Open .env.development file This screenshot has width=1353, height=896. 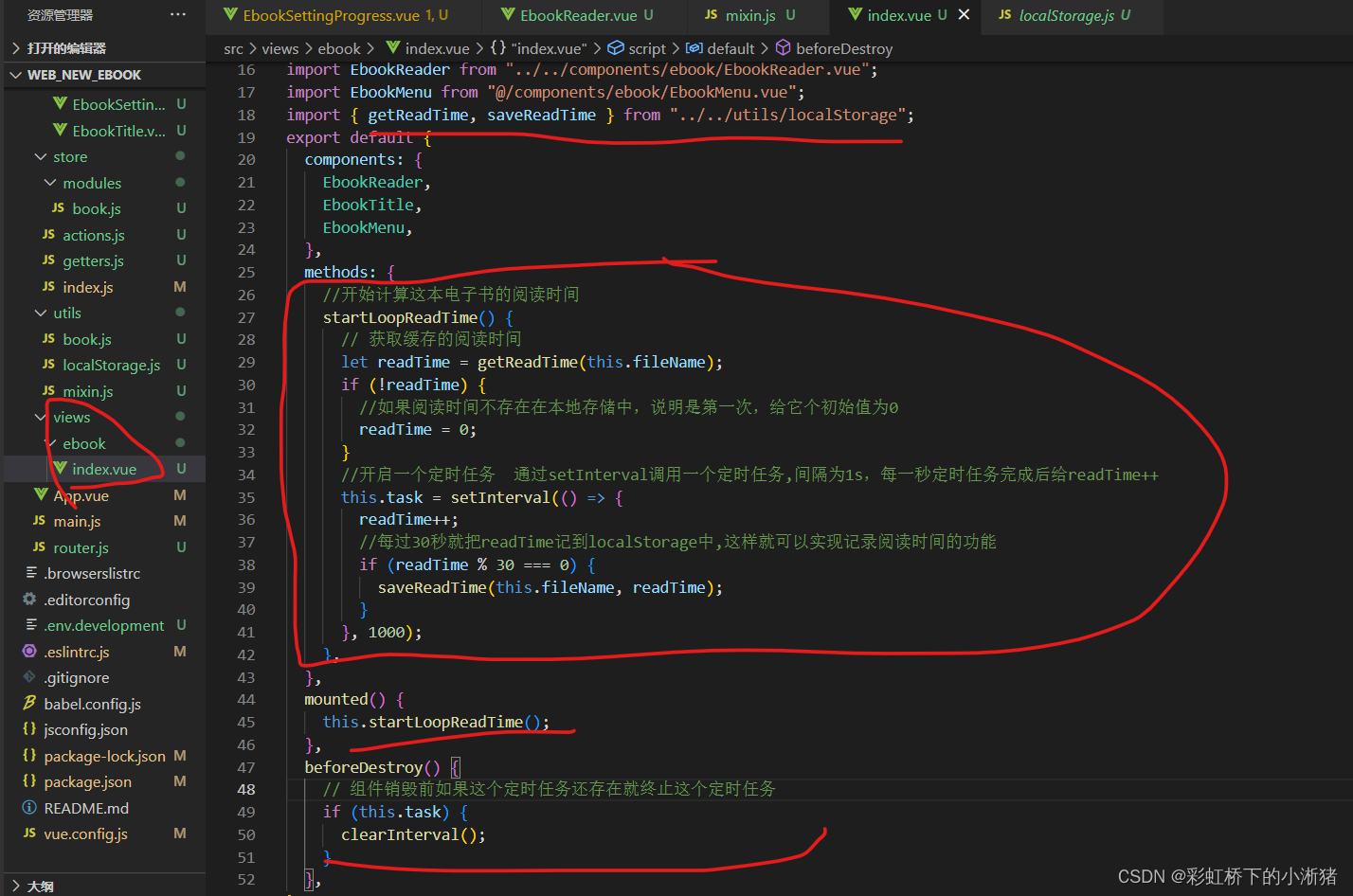tap(103, 626)
